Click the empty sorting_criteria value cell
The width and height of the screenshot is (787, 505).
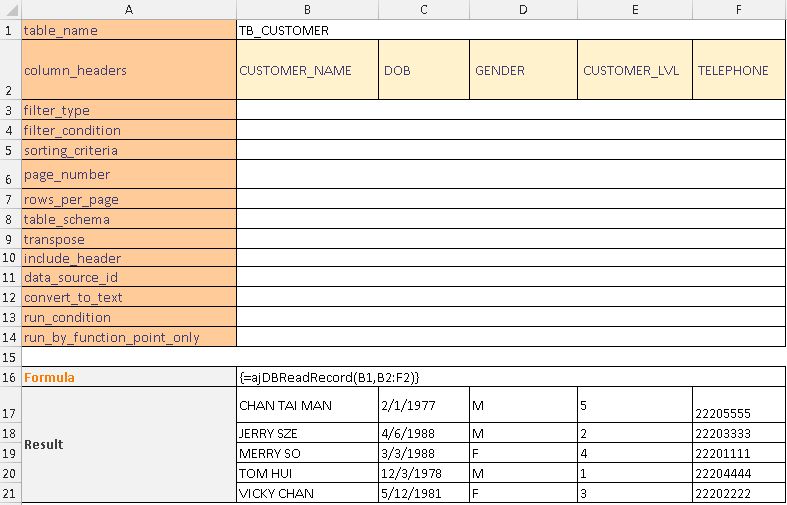[510, 150]
